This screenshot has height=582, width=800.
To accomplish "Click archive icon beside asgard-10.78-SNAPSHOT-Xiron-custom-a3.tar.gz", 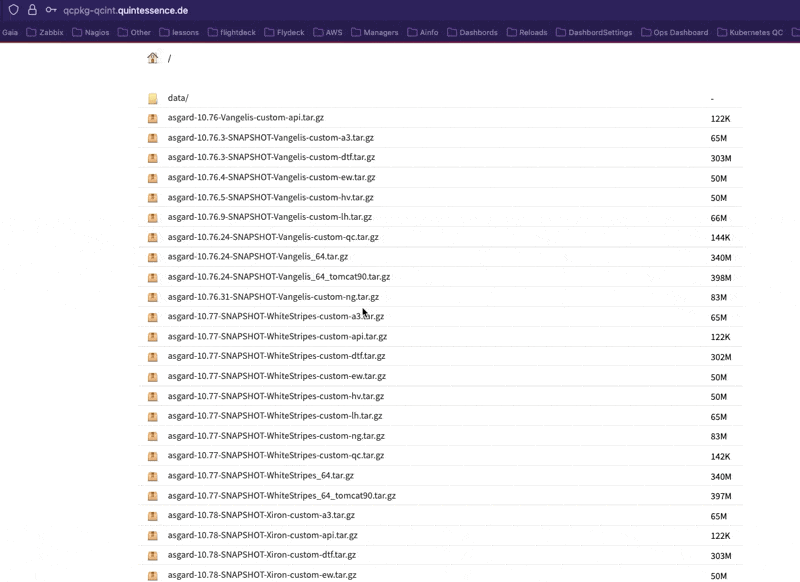I will click(153, 516).
